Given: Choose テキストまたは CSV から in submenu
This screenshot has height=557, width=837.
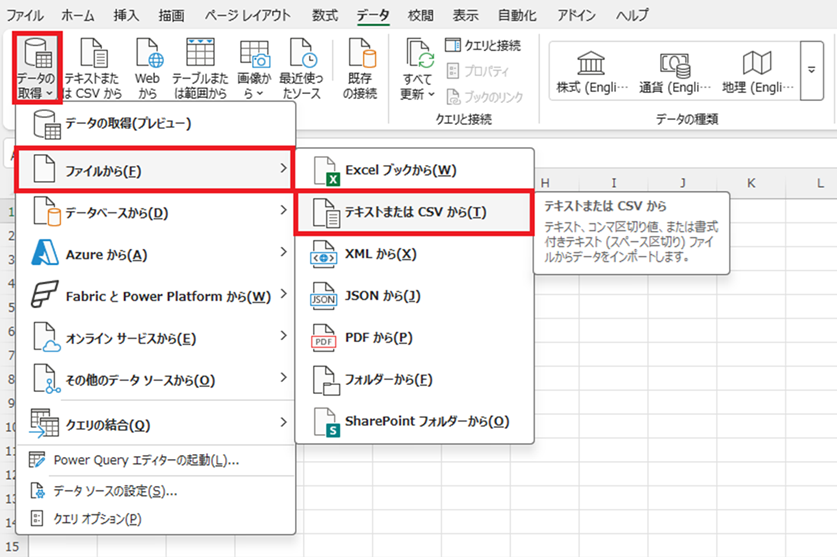Looking at the screenshot, I should click(414, 213).
